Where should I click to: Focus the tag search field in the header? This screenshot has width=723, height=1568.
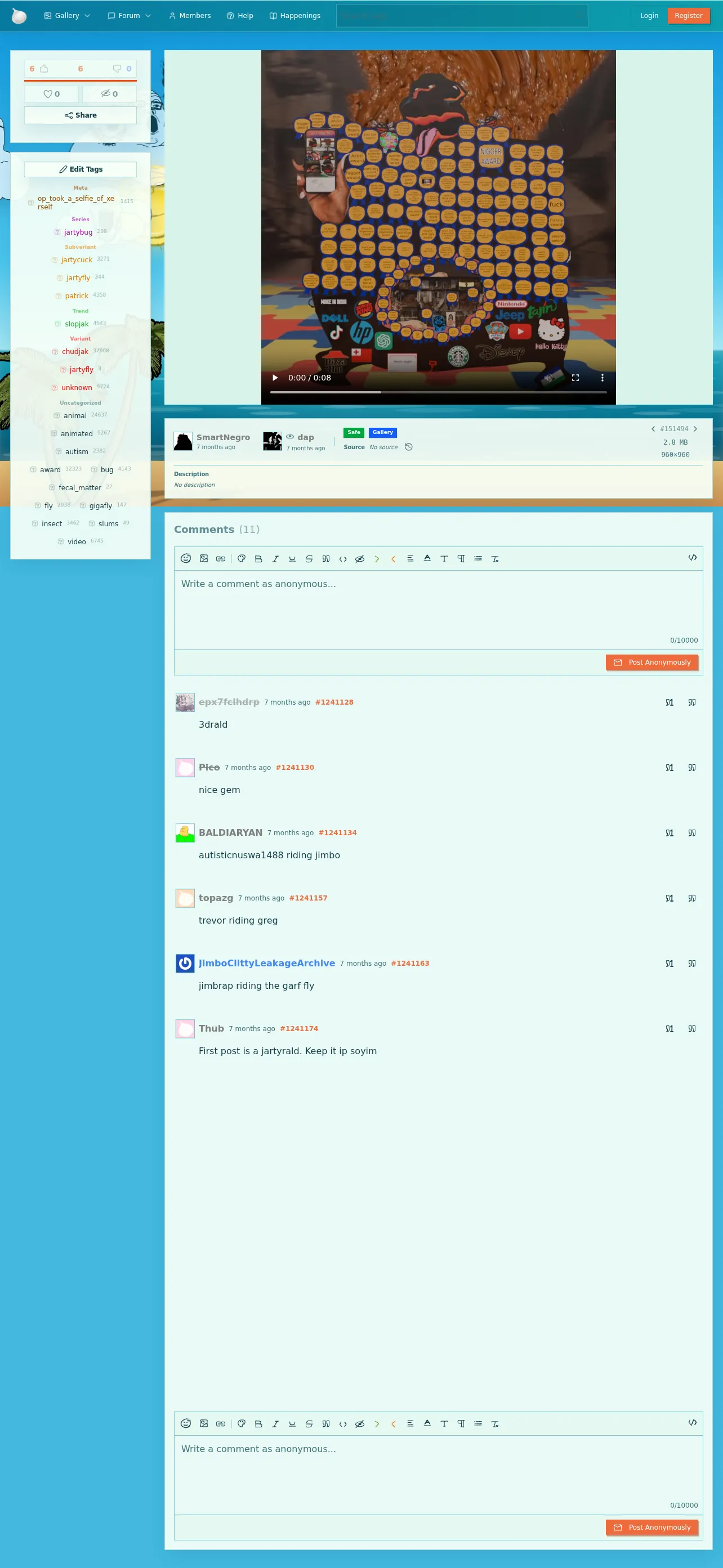(462, 16)
